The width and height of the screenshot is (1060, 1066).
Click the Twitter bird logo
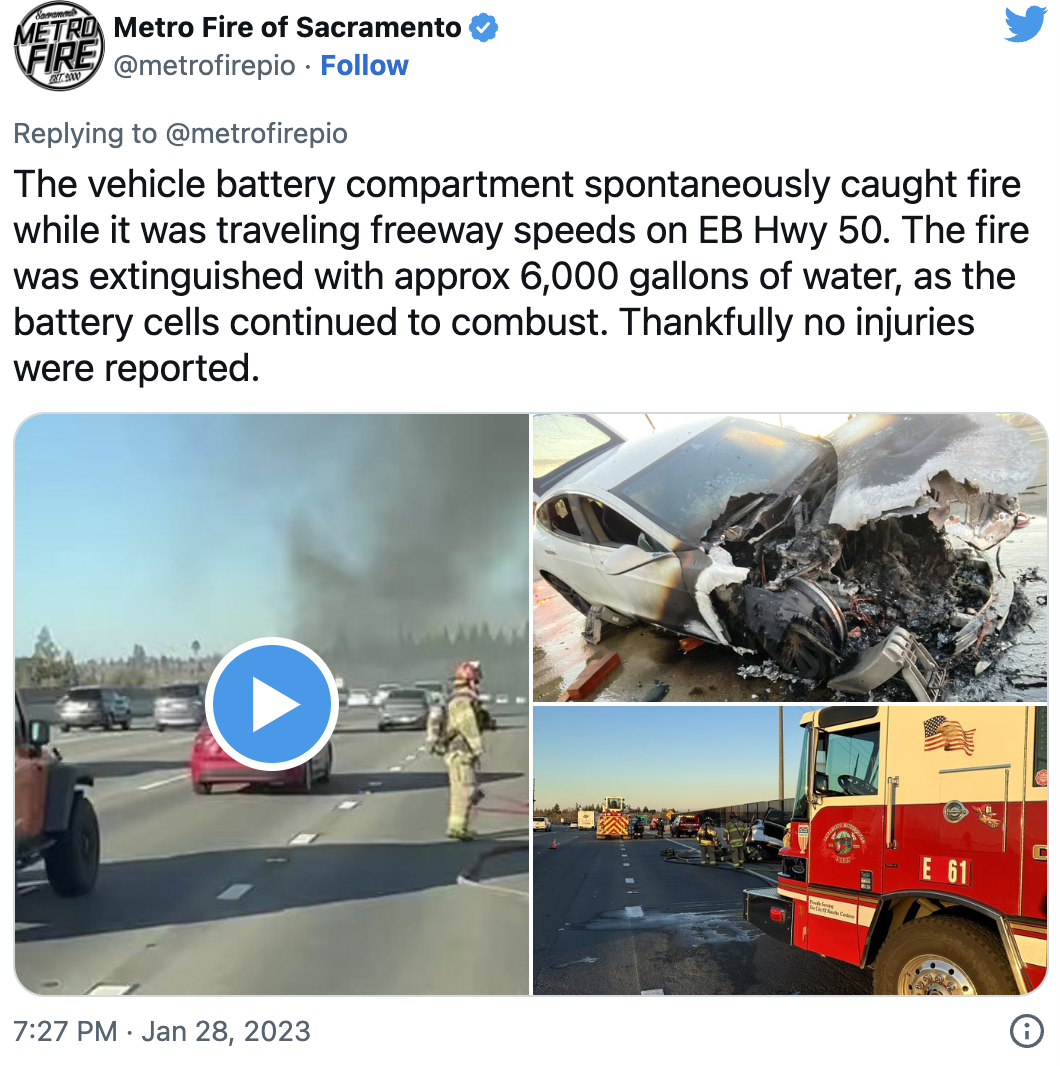click(x=1025, y=24)
